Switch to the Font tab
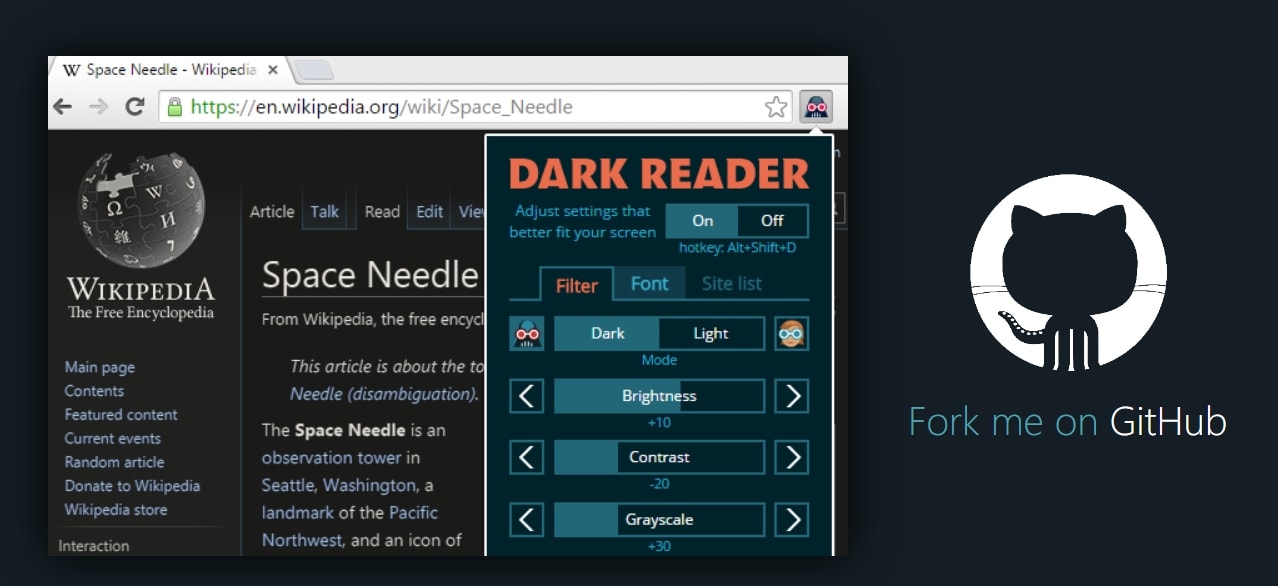1278x586 pixels. tap(649, 284)
